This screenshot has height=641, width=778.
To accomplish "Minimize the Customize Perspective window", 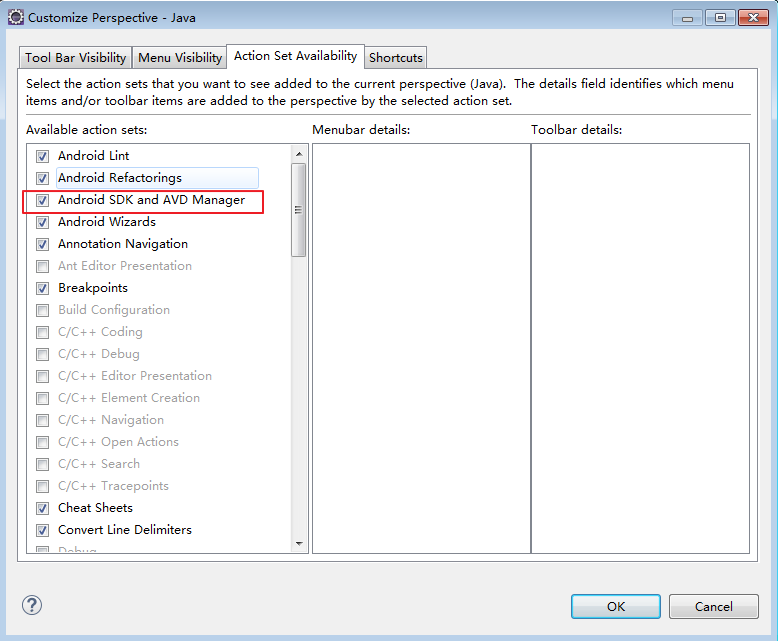I will click(687, 18).
